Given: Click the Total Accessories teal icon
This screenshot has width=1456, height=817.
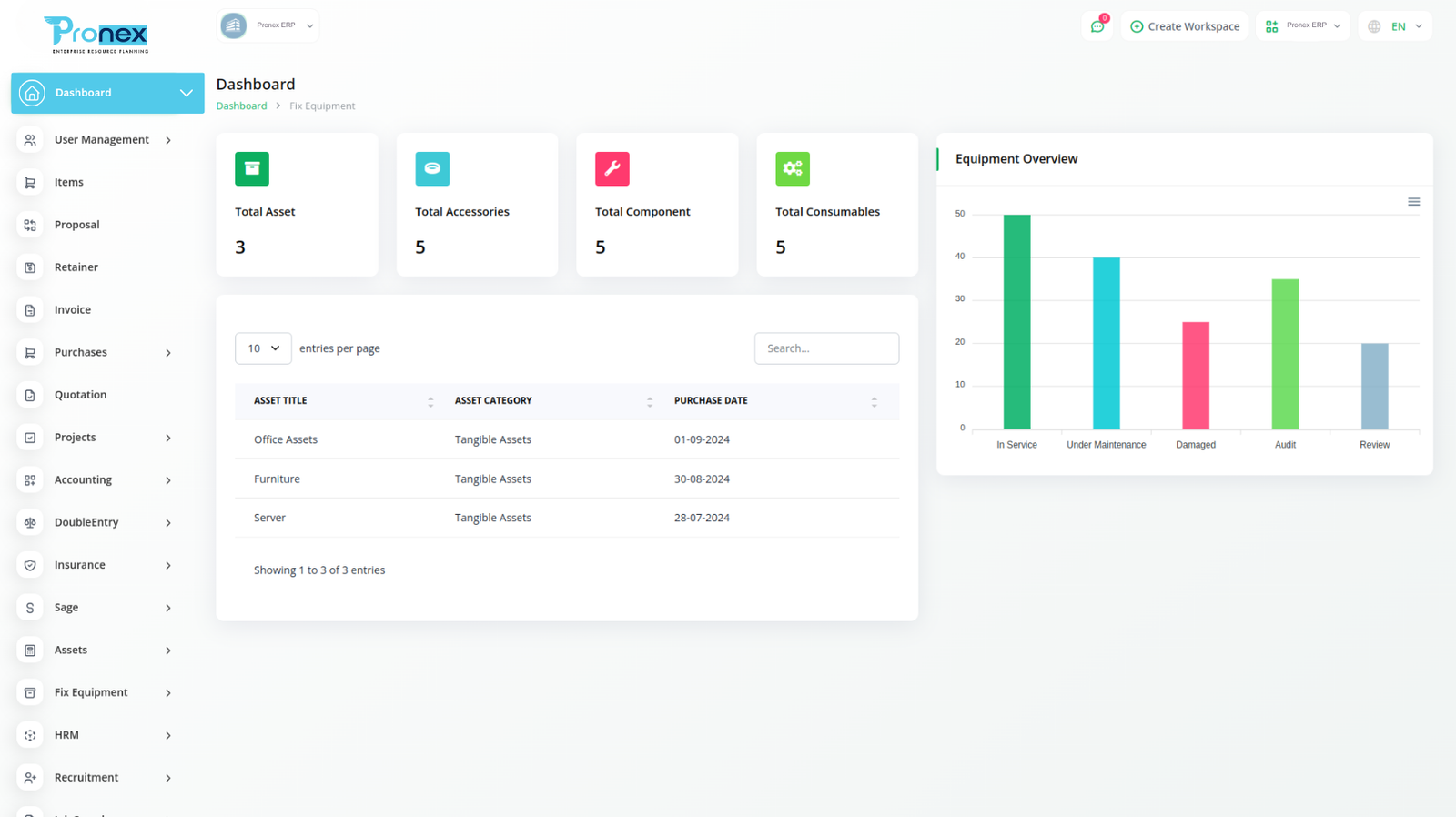Looking at the screenshot, I should click(432, 168).
